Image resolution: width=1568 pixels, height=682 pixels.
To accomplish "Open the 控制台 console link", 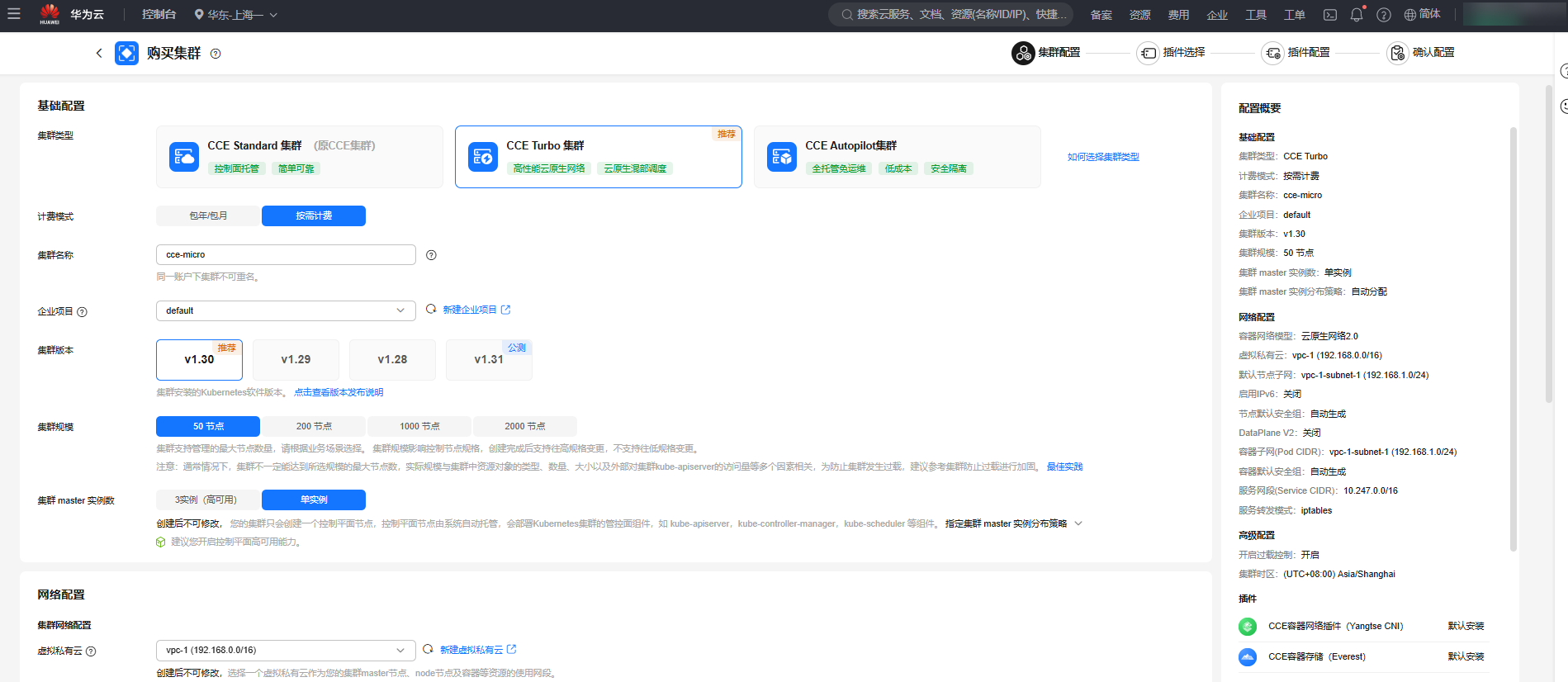I will 159,14.
